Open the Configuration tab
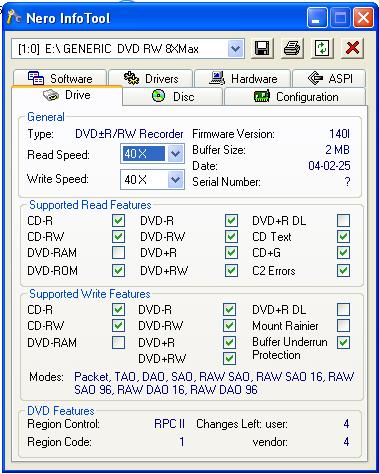 (295, 97)
